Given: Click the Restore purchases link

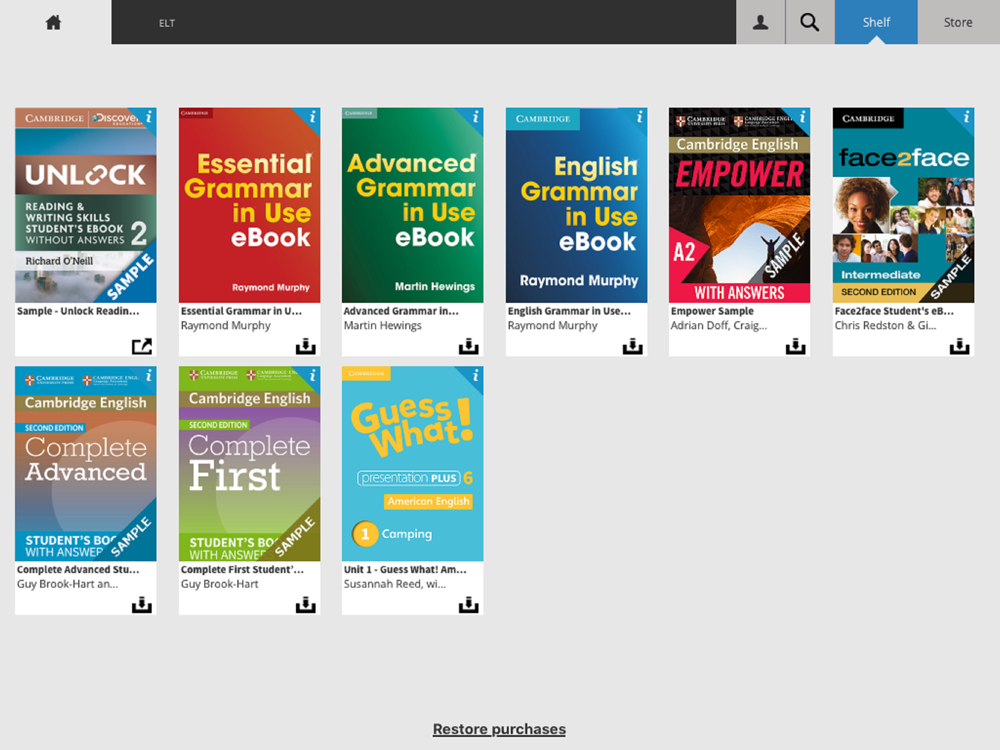Looking at the screenshot, I should coord(499,729).
